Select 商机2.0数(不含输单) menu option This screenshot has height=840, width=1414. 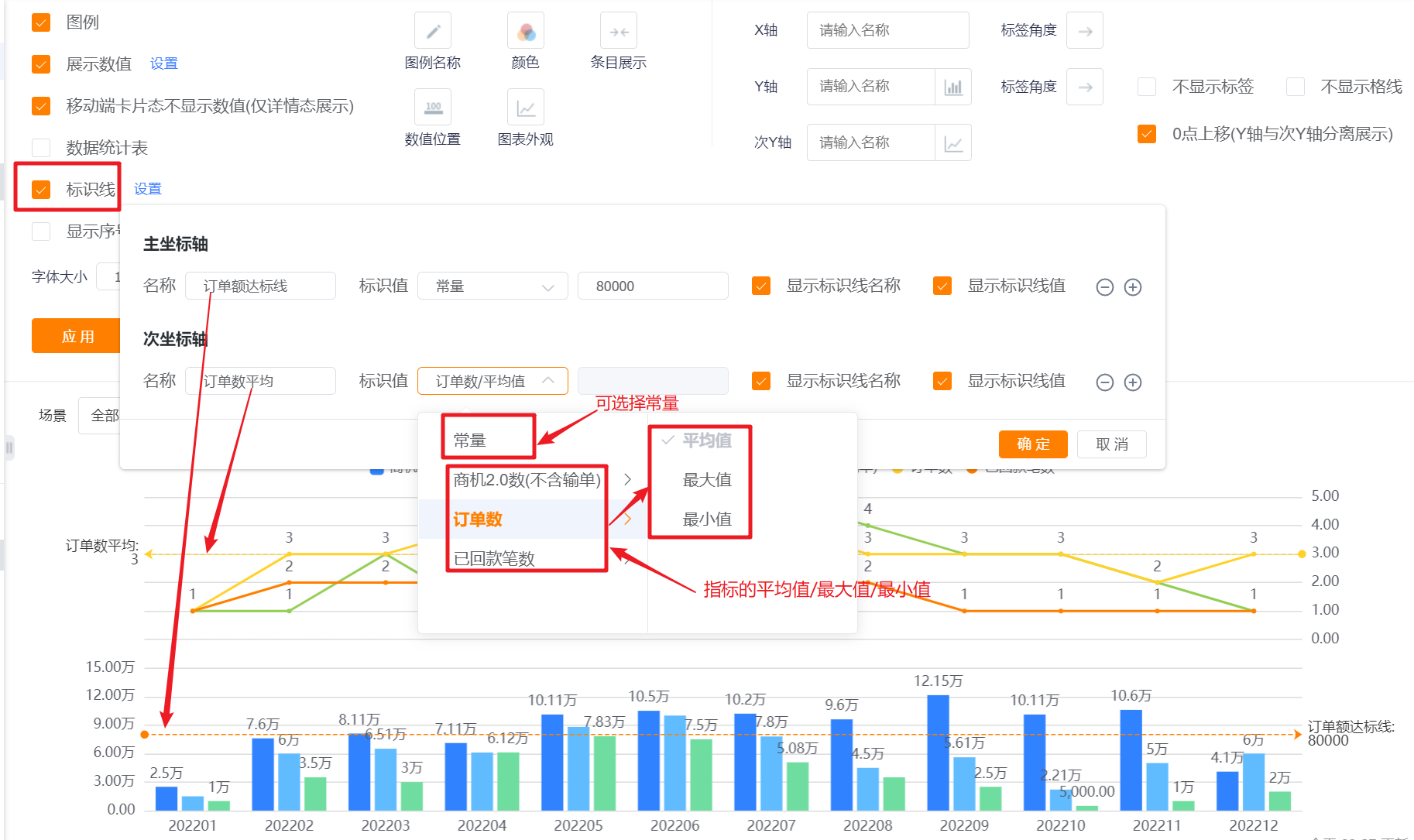click(x=527, y=480)
